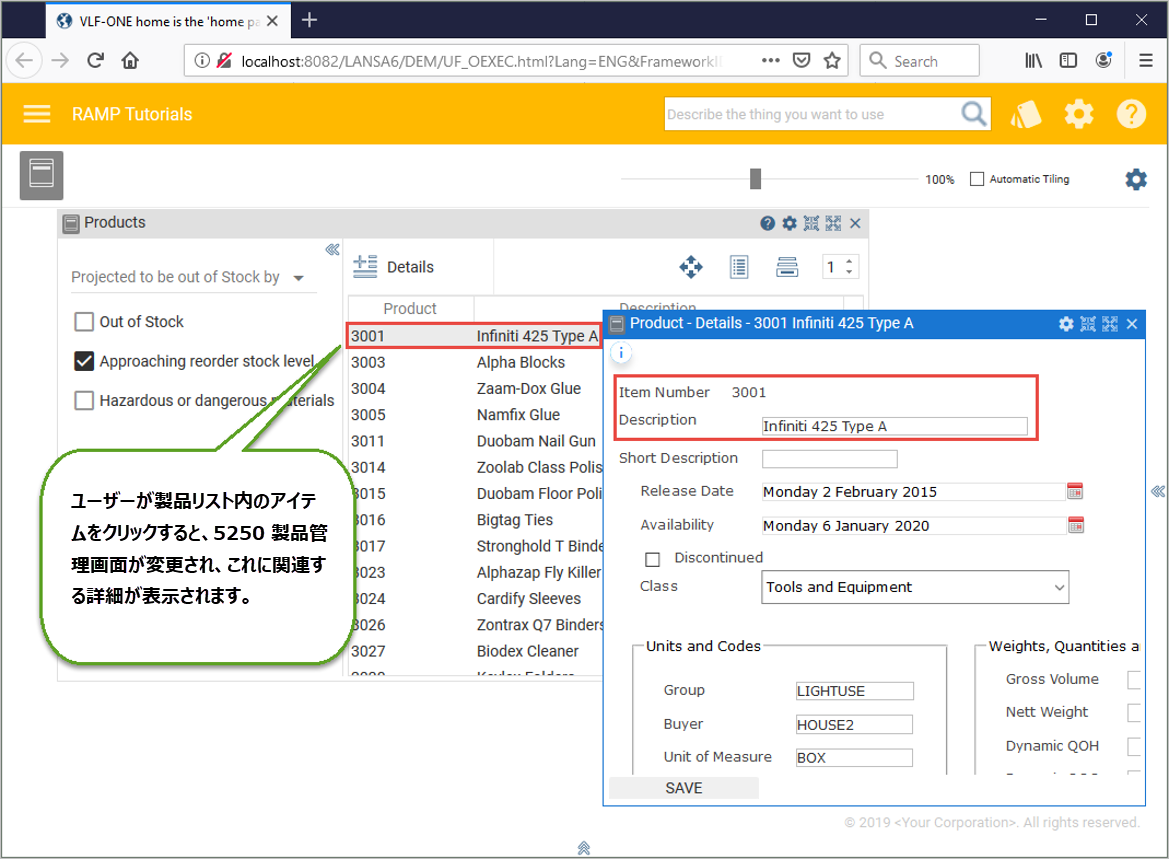Image resolution: width=1169 pixels, height=859 pixels.
Task: Click the info icon in Product Details
Action: [x=621, y=353]
